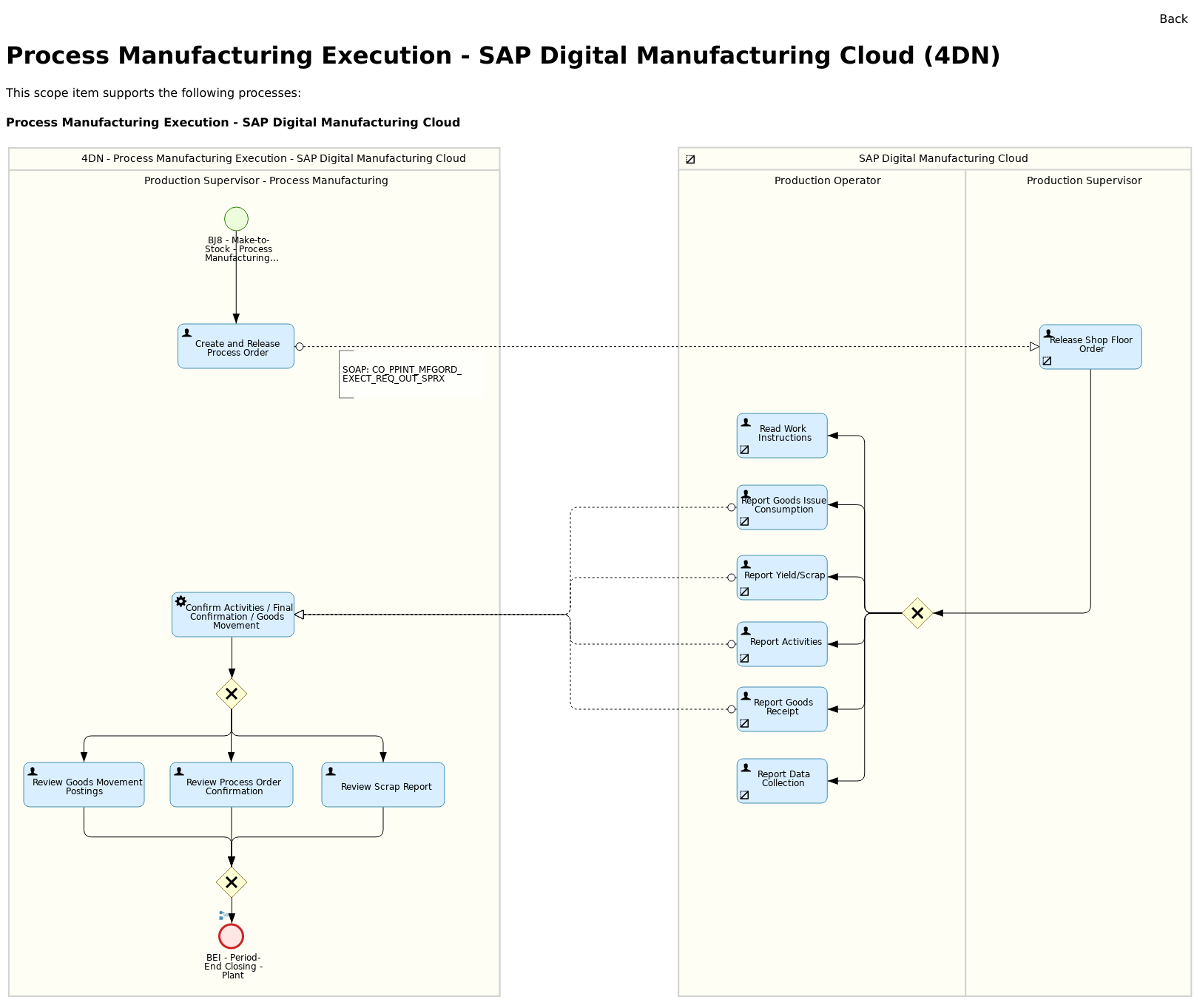Image resolution: width=1194 pixels, height=1008 pixels.
Task: Click the gear icon on Confirm Activities task
Action: 180,601
